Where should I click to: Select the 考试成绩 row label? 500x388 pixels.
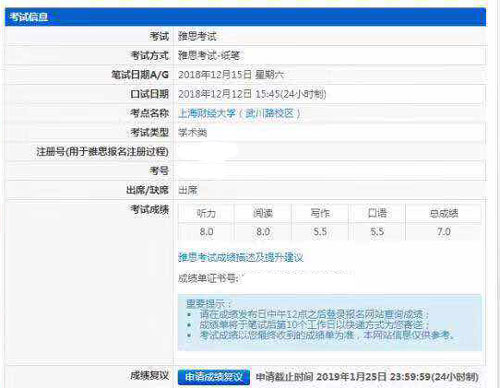pyautogui.click(x=150, y=210)
